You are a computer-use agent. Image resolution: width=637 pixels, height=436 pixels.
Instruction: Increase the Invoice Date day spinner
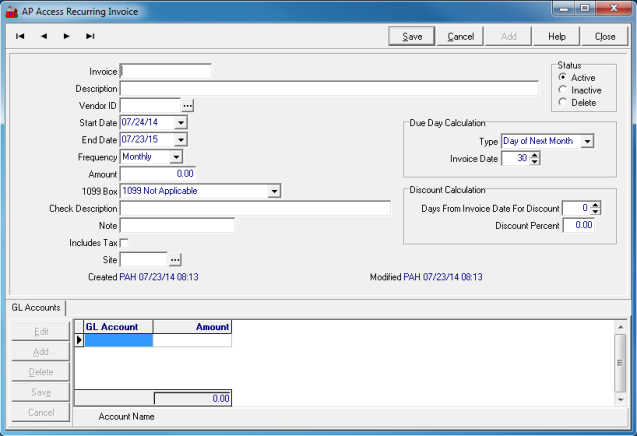click(535, 154)
